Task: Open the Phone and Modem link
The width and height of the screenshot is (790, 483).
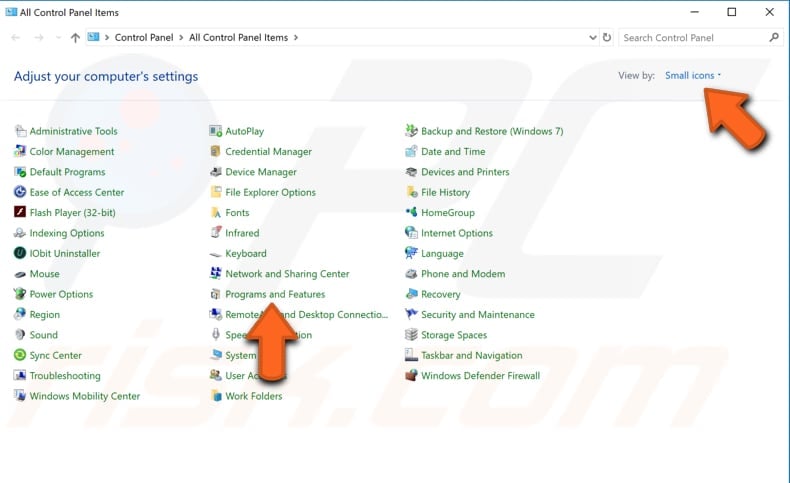Action: tap(463, 273)
